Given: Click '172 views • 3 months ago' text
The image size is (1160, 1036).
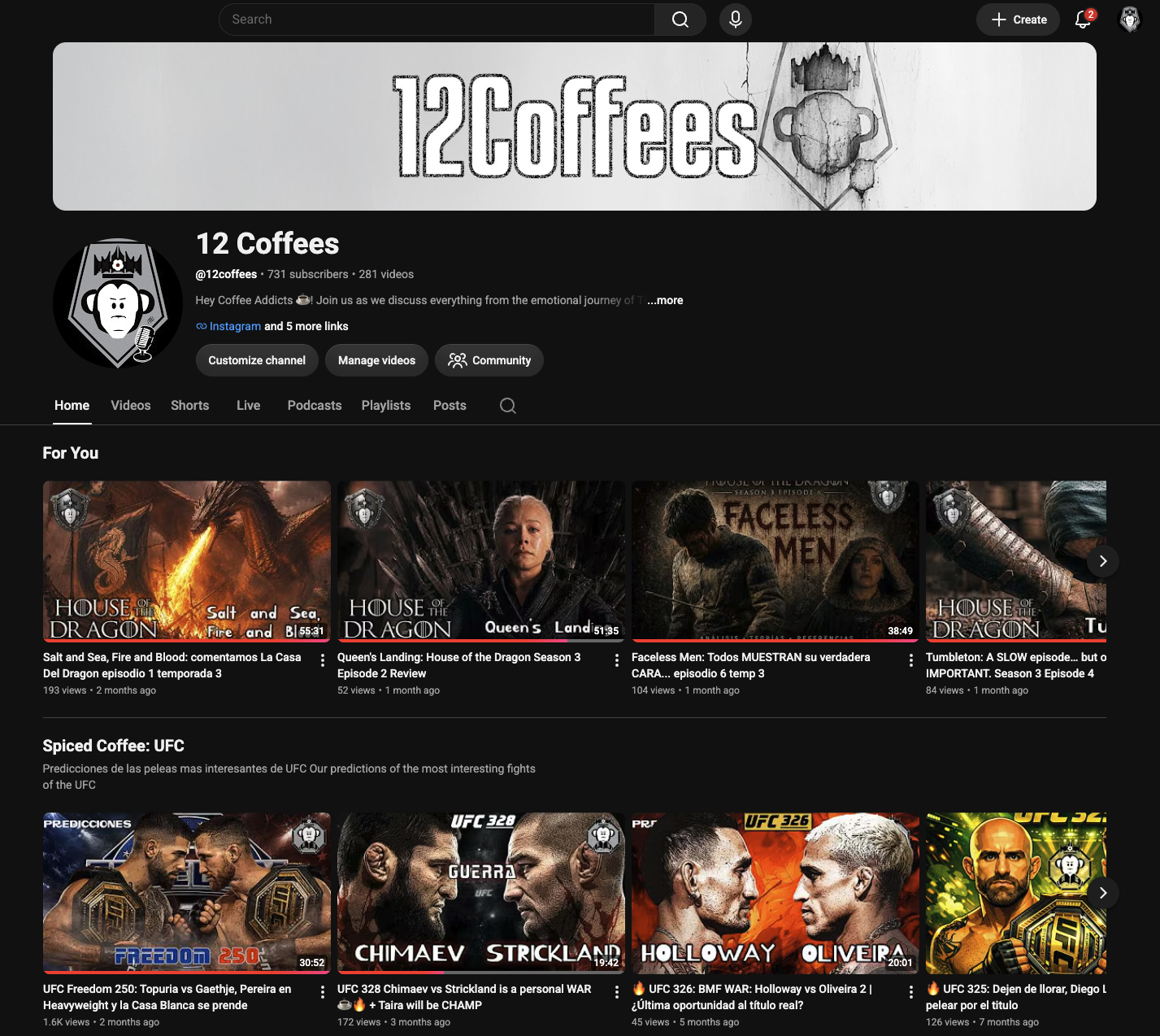Looking at the screenshot, I should point(393,1022).
